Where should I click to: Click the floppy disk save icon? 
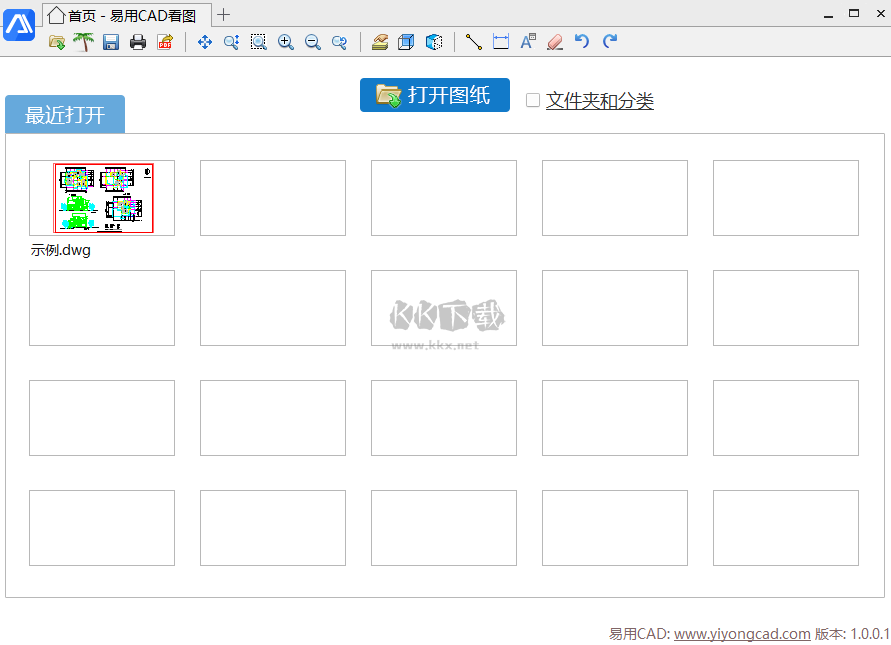pyautogui.click(x=111, y=42)
